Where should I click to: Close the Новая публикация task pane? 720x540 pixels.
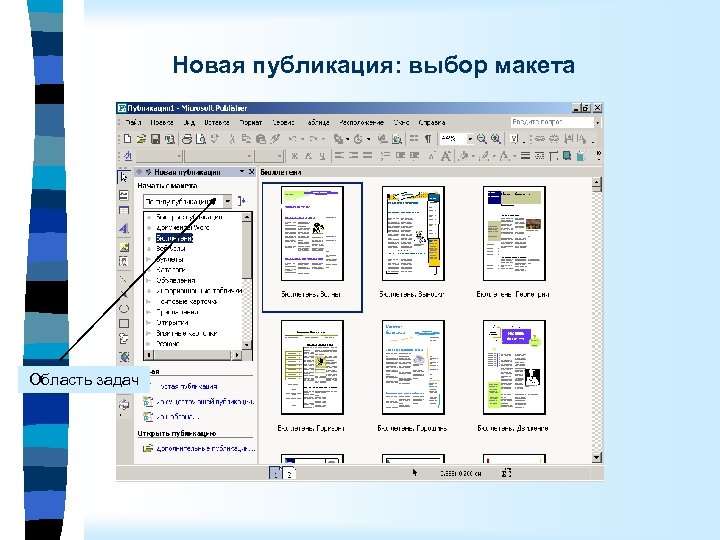coord(252,172)
